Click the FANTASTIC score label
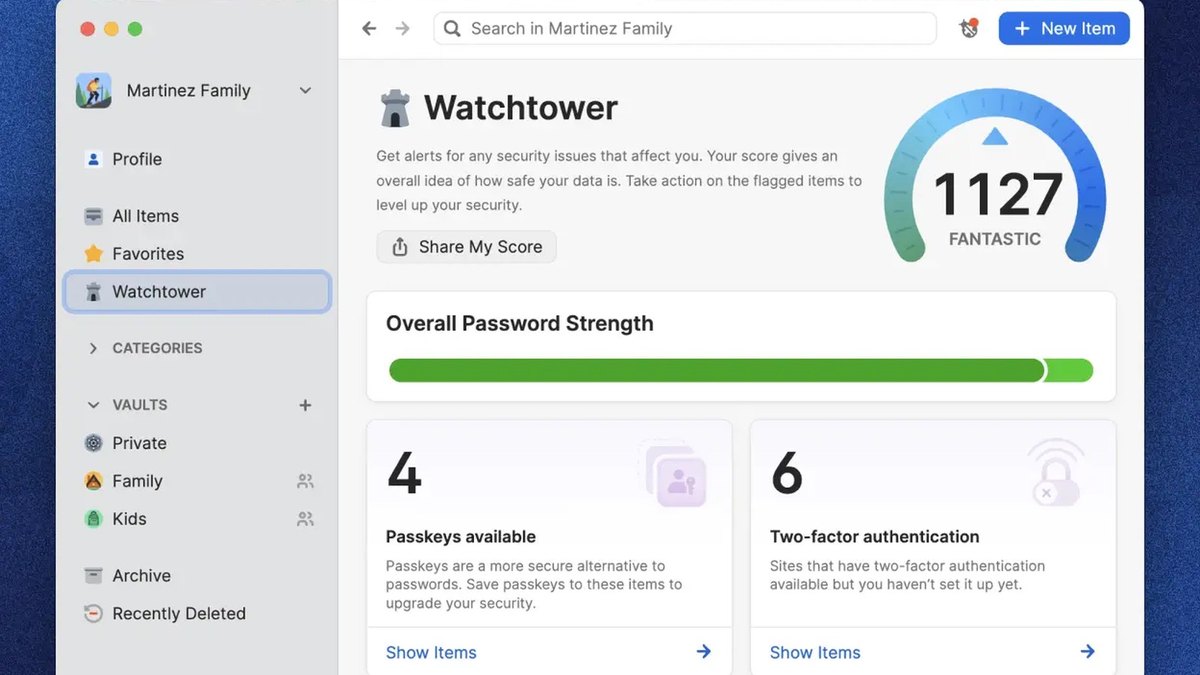The height and width of the screenshot is (675, 1200). (x=995, y=239)
